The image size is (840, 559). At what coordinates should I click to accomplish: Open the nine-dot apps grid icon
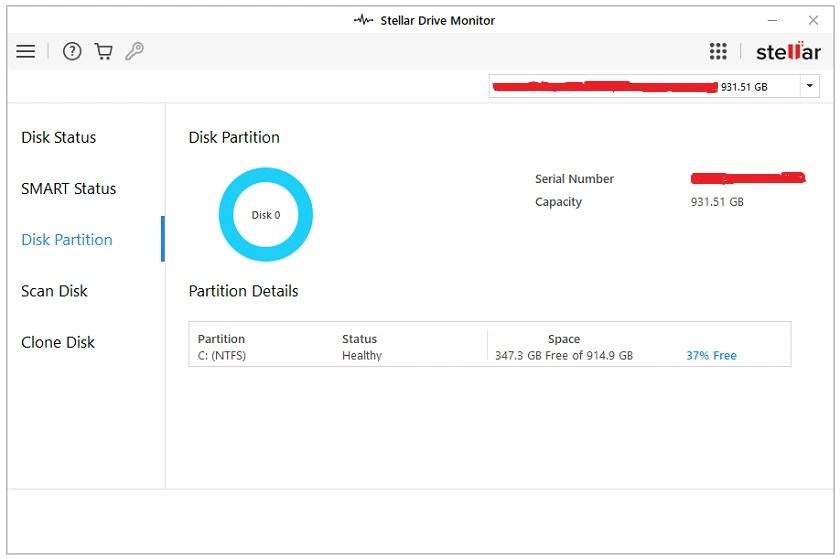[718, 51]
